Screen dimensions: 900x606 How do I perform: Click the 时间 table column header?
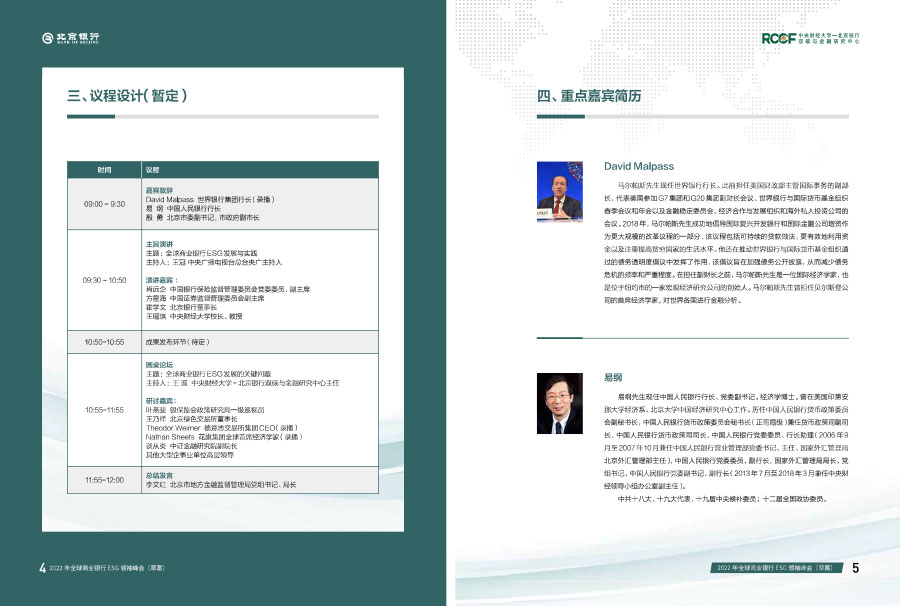[x=104, y=170]
